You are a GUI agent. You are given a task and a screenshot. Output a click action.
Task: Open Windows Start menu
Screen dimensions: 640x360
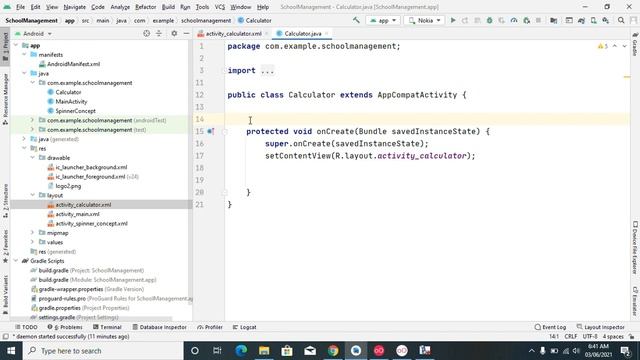[x=11, y=351]
